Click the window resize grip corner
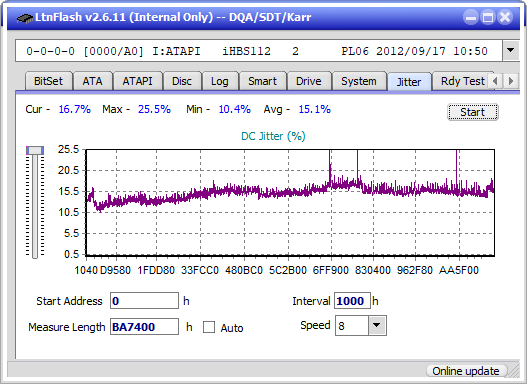This screenshot has width=527, height=384. pos(513,371)
